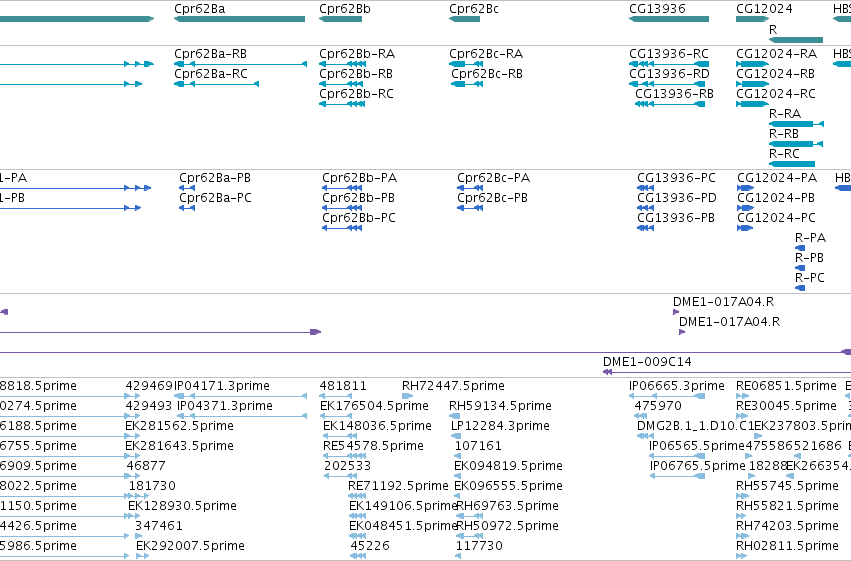Click EST EK148036.5prime label
Image resolution: width=851 pixels, height=561 pixels.
click(x=377, y=426)
